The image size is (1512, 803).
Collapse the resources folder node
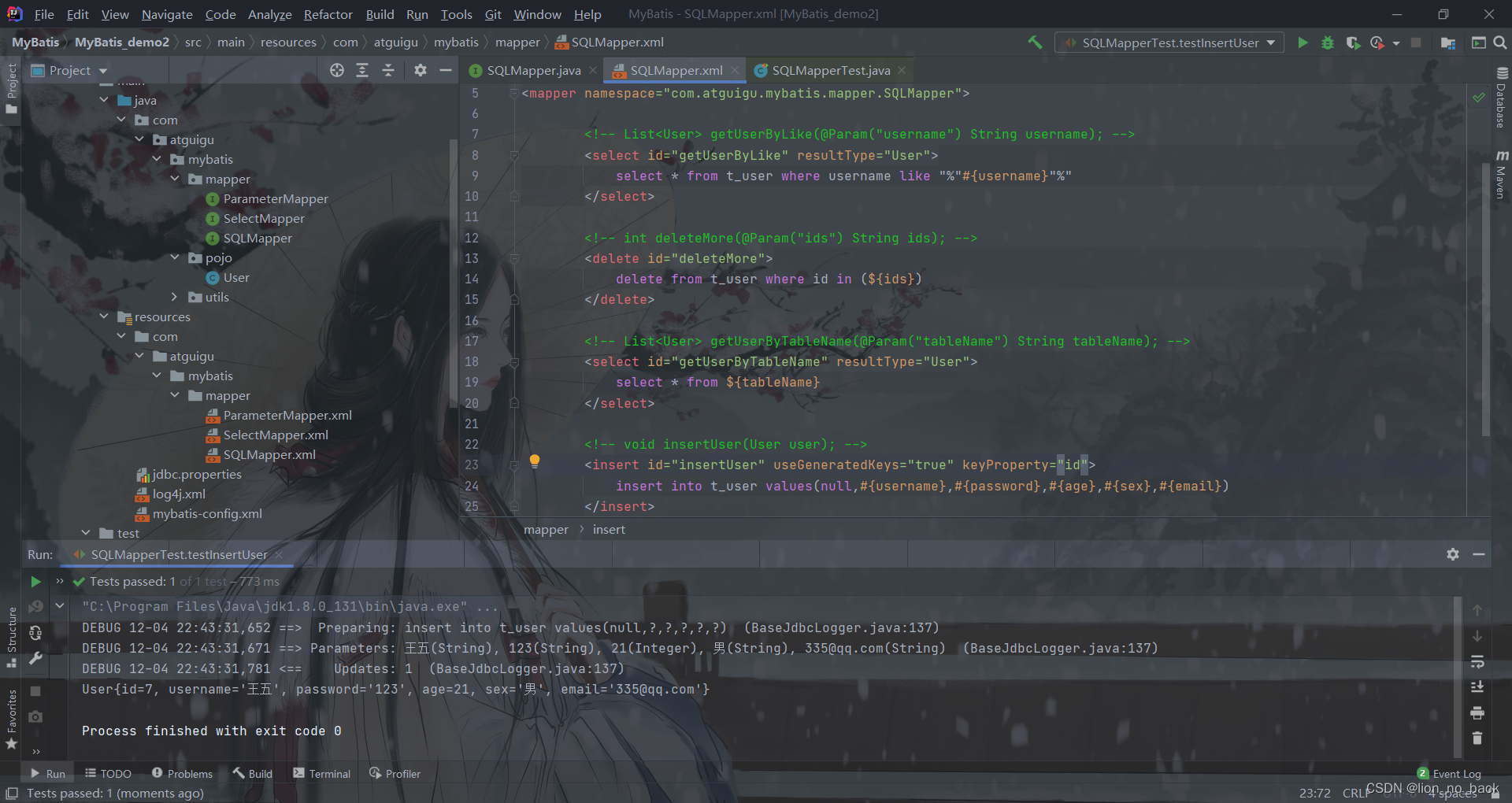[x=104, y=316]
